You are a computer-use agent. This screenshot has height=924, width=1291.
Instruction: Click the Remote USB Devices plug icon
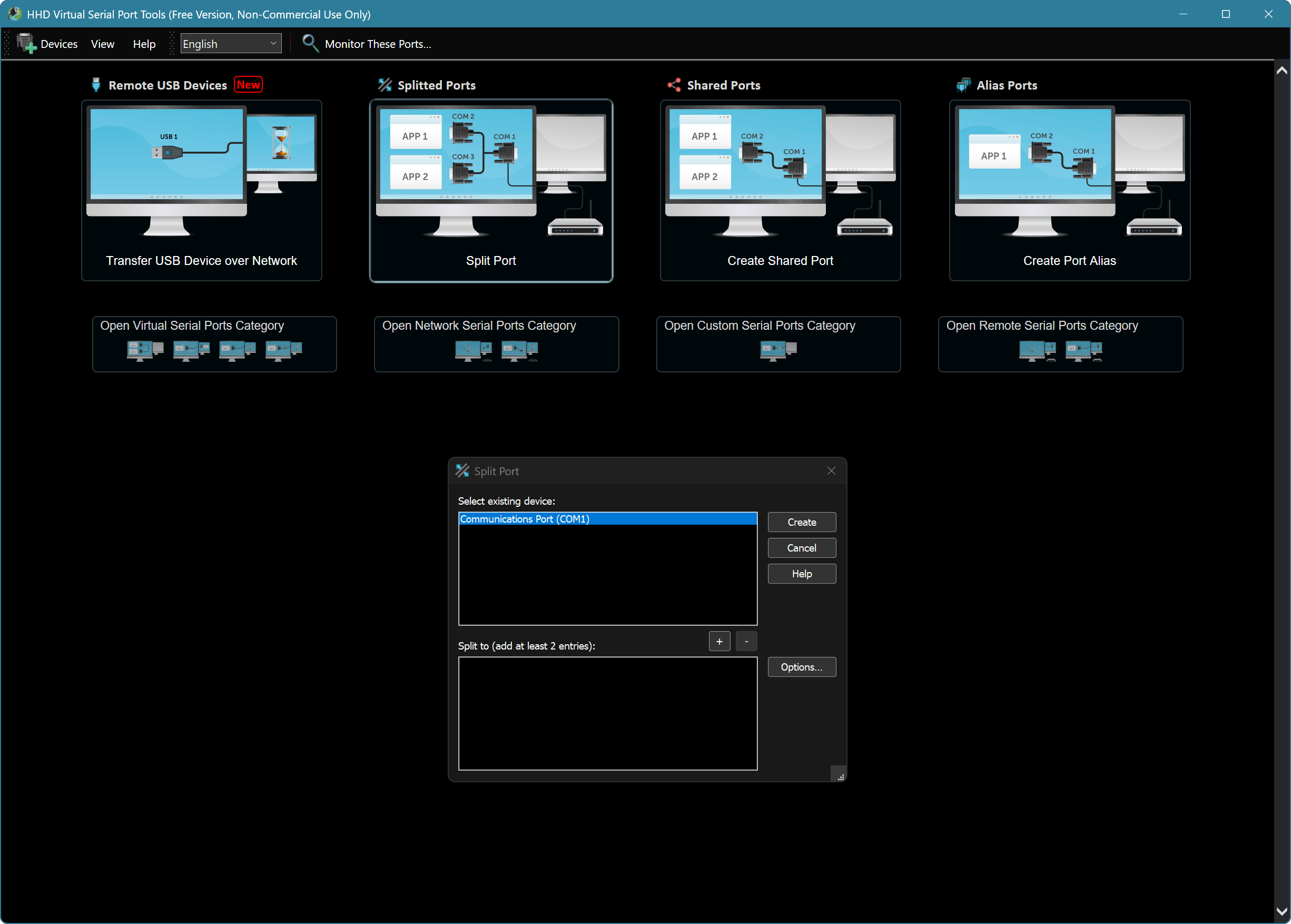pos(96,85)
